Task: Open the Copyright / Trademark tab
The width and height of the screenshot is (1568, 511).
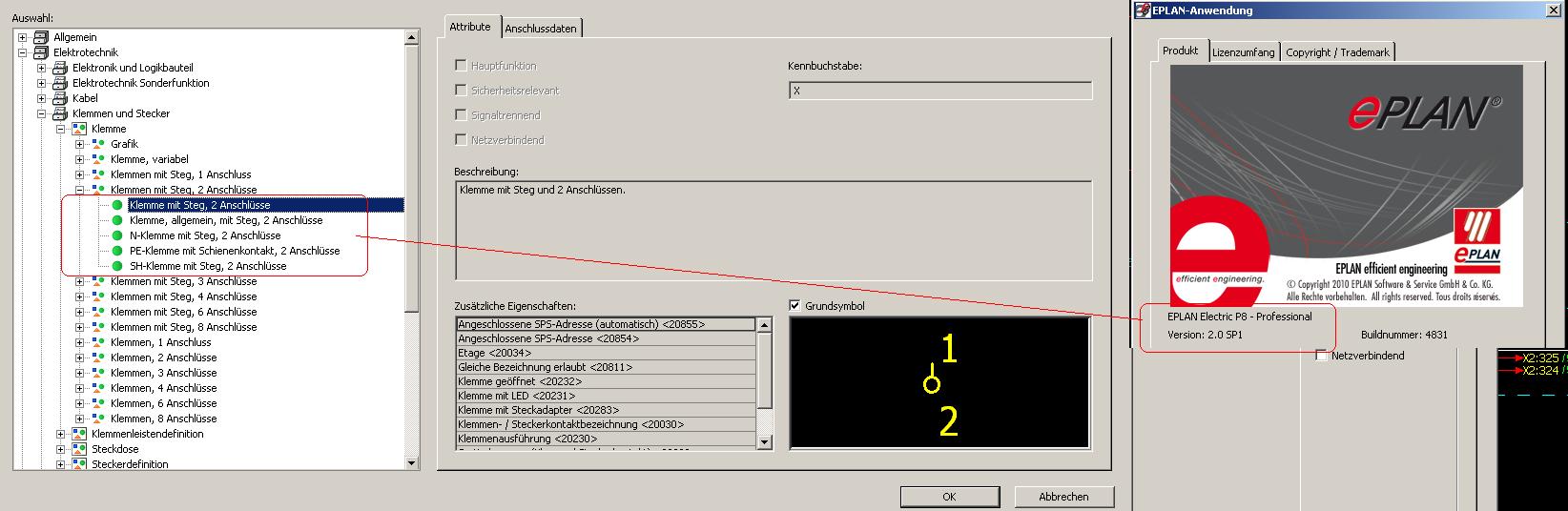Action: pyautogui.click(x=1337, y=52)
